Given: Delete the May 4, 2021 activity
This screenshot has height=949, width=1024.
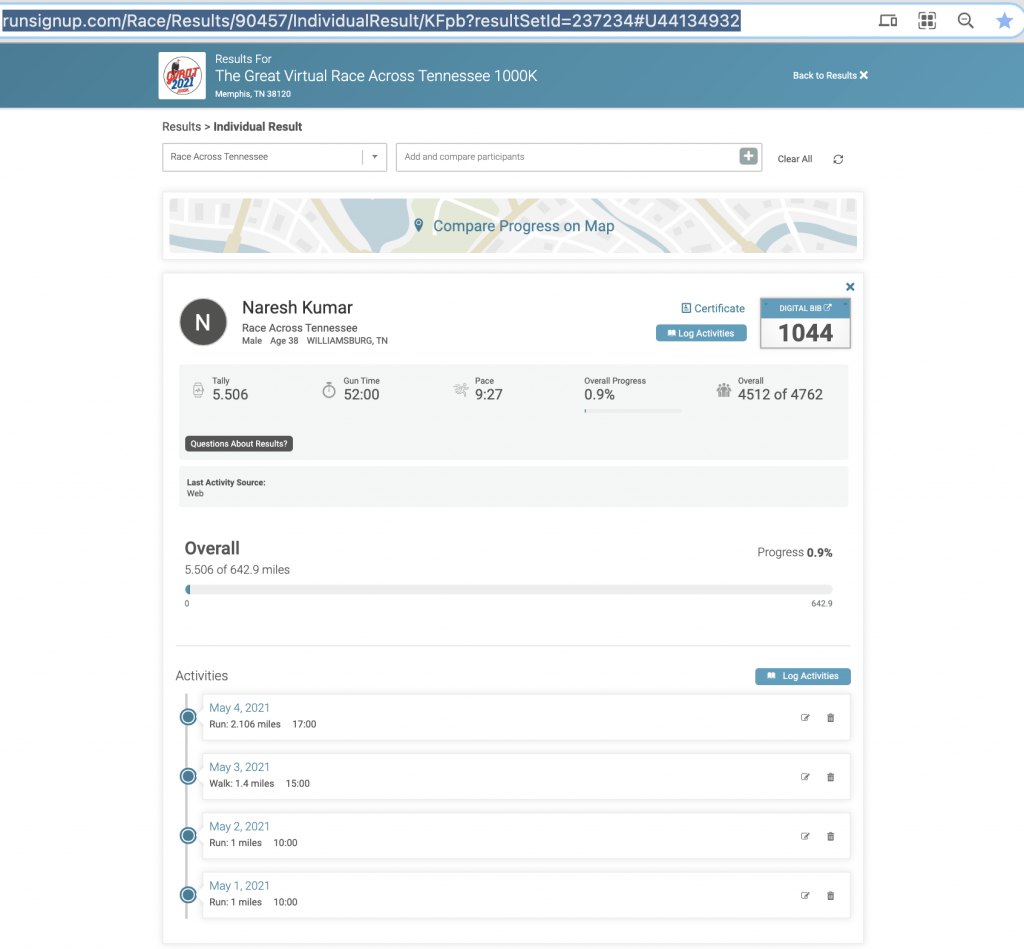Looking at the screenshot, I should [x=831, y=718].
